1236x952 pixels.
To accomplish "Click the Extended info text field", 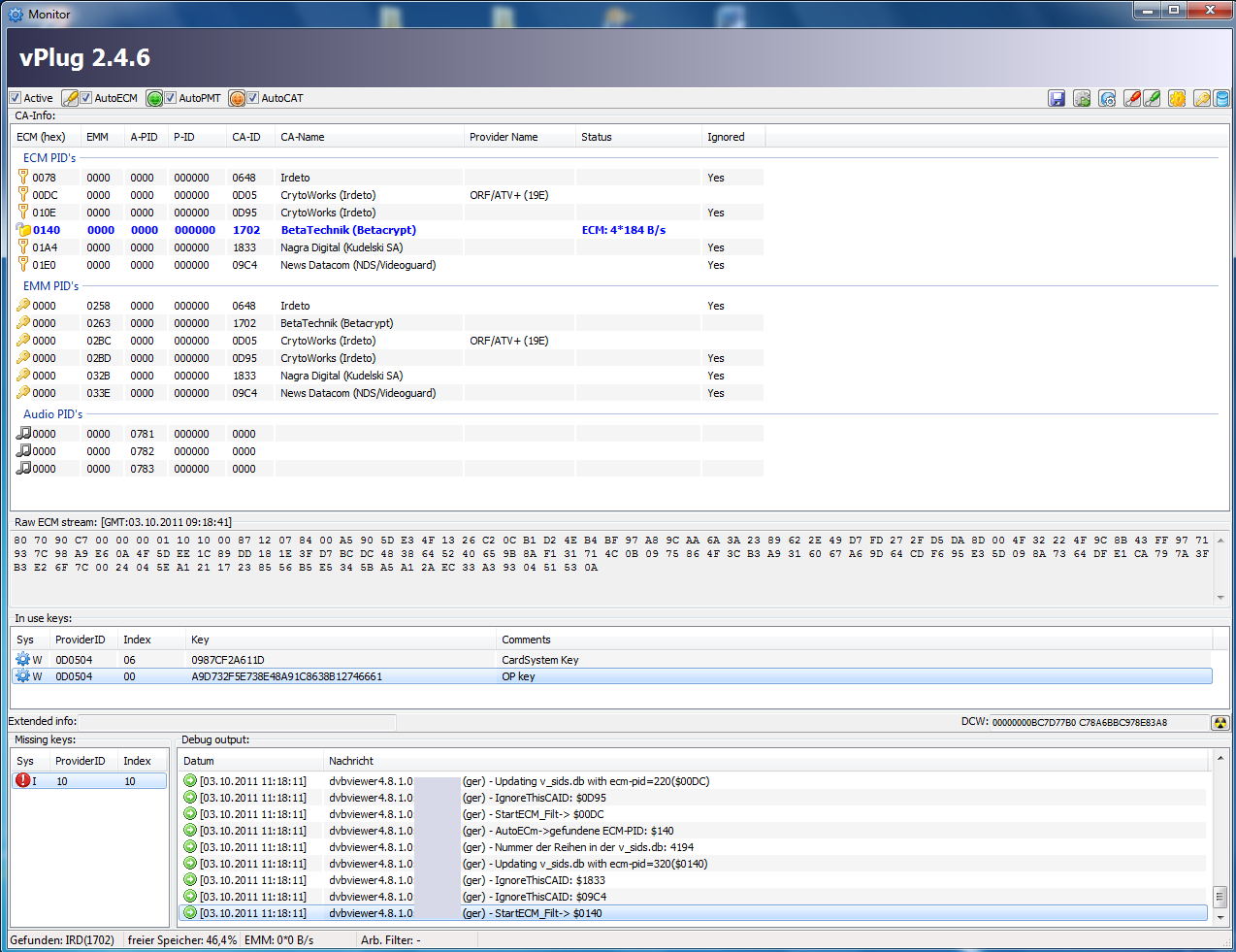I will click(238, 722).
